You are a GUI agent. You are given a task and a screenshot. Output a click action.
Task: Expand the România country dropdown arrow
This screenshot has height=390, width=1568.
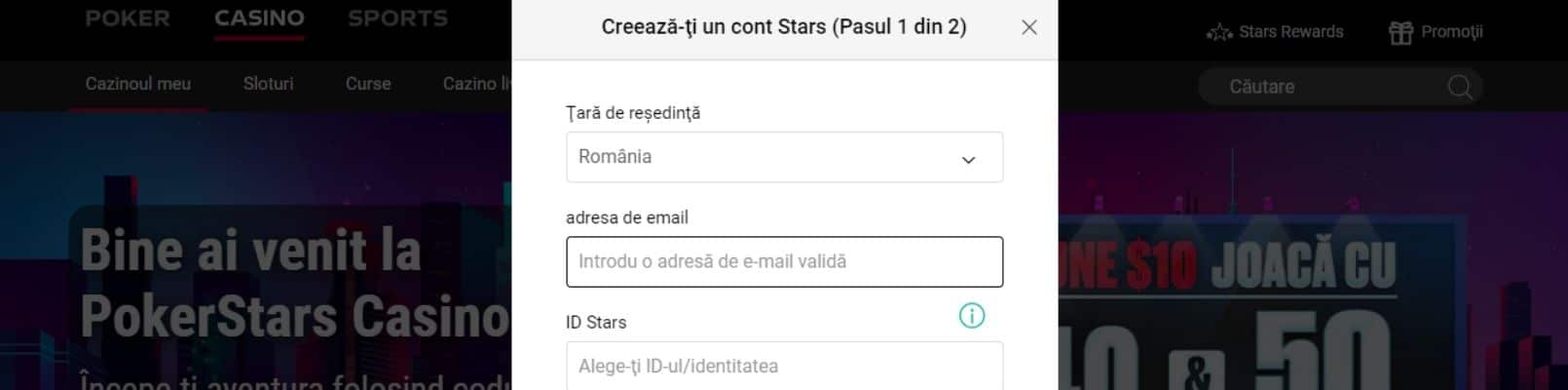point(968,159)
